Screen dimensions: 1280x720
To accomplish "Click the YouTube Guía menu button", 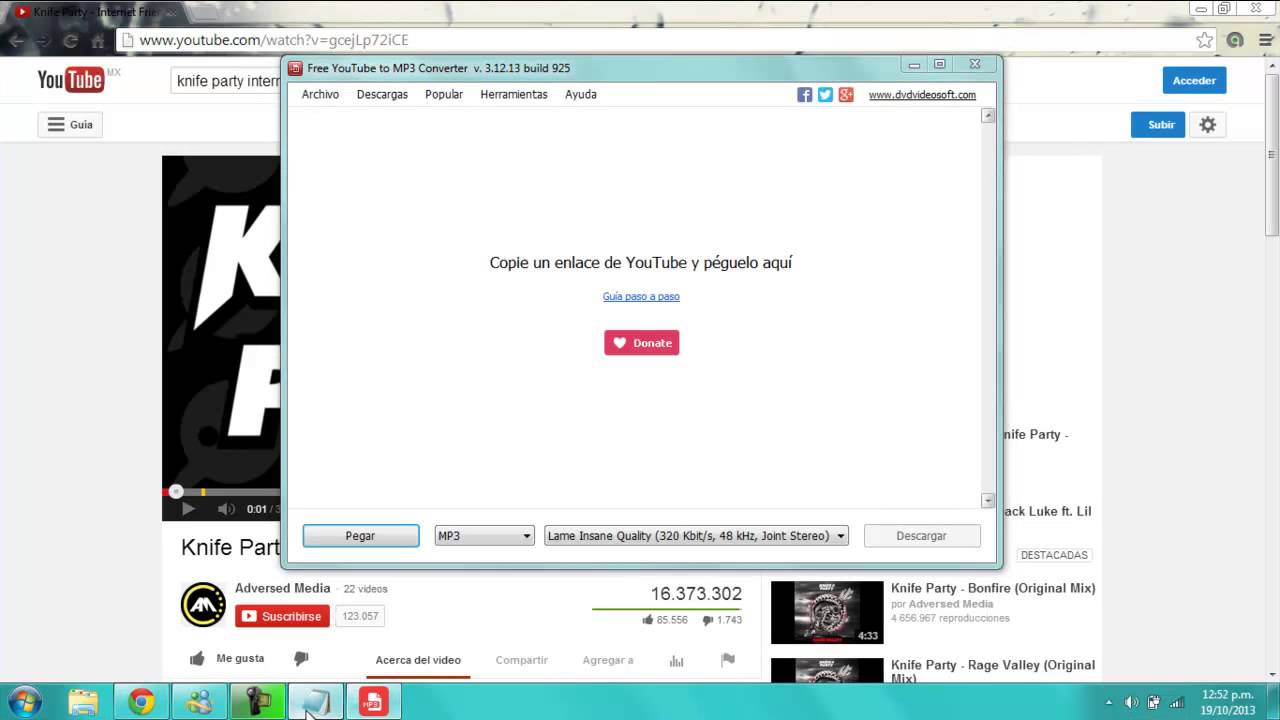I will (69, 125).
